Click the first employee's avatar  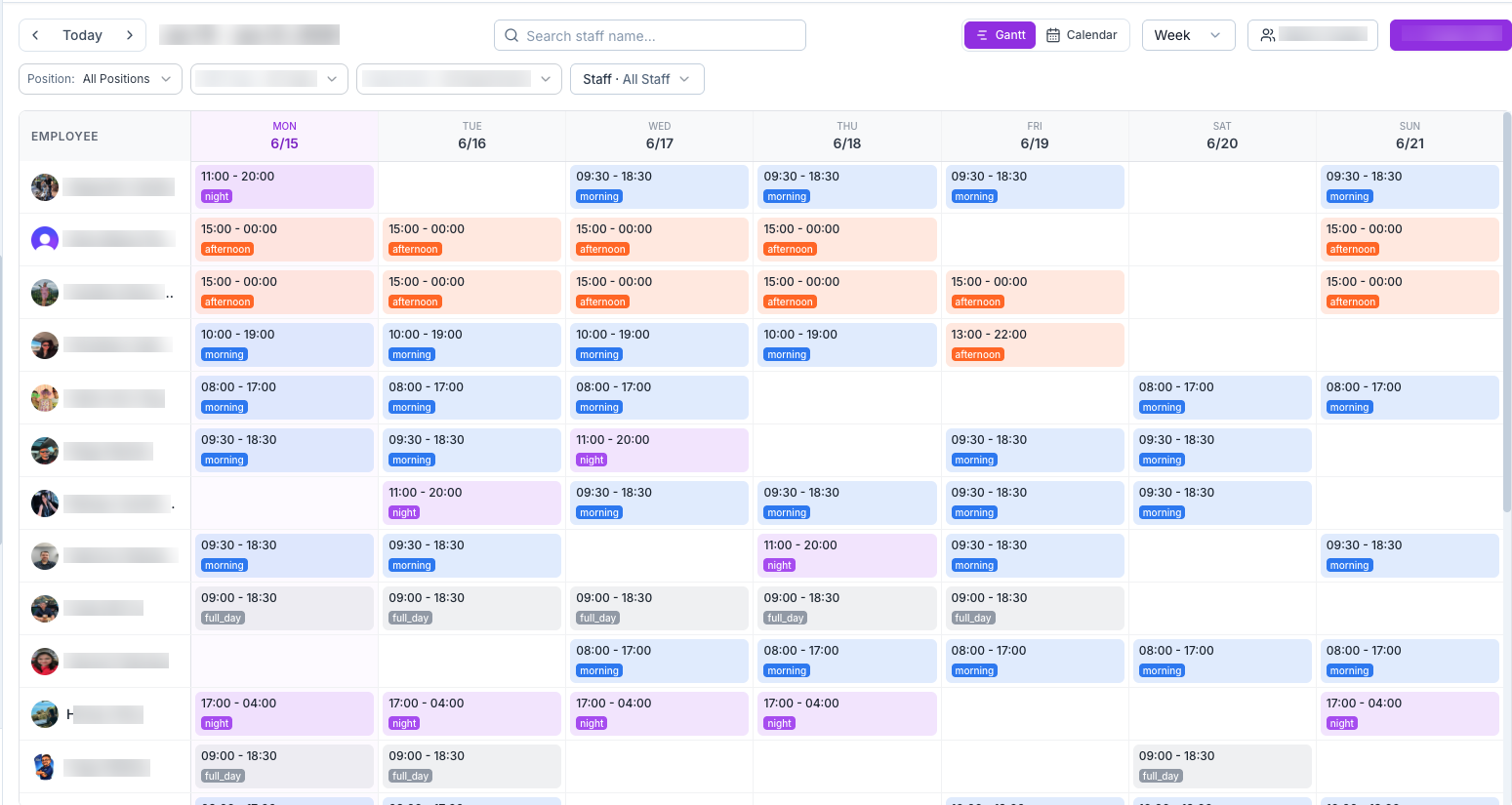(45, 187)
